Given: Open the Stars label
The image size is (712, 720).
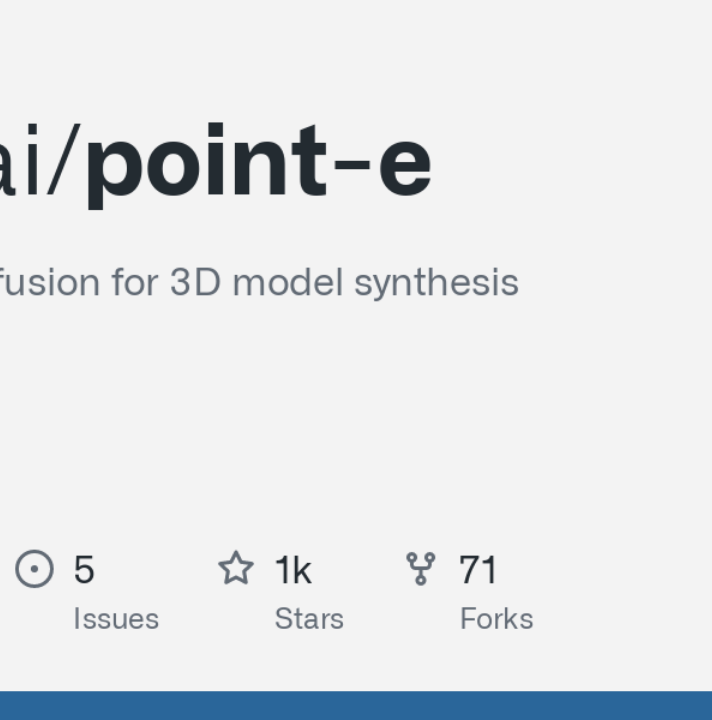Looking at the screenshot, I should 309,619.
